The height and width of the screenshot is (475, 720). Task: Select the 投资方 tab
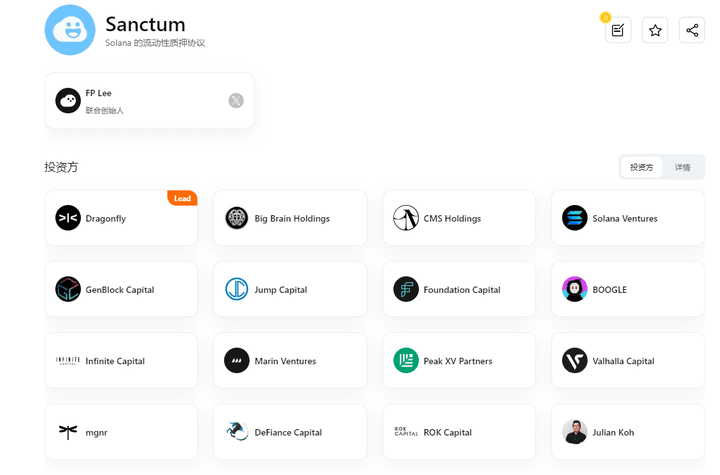[641, 167]
